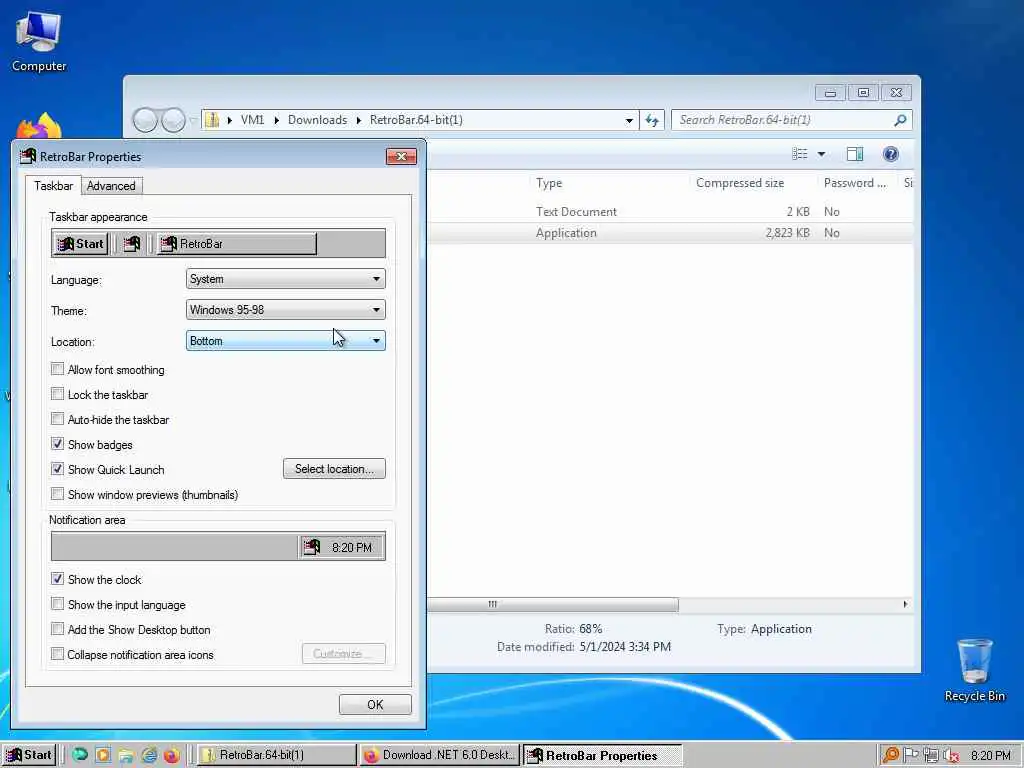Screen dimensions: 1024x768
Task: Switch to Download .NET 6.0 Desktop Firefox task
Action: tap(439, 755)
